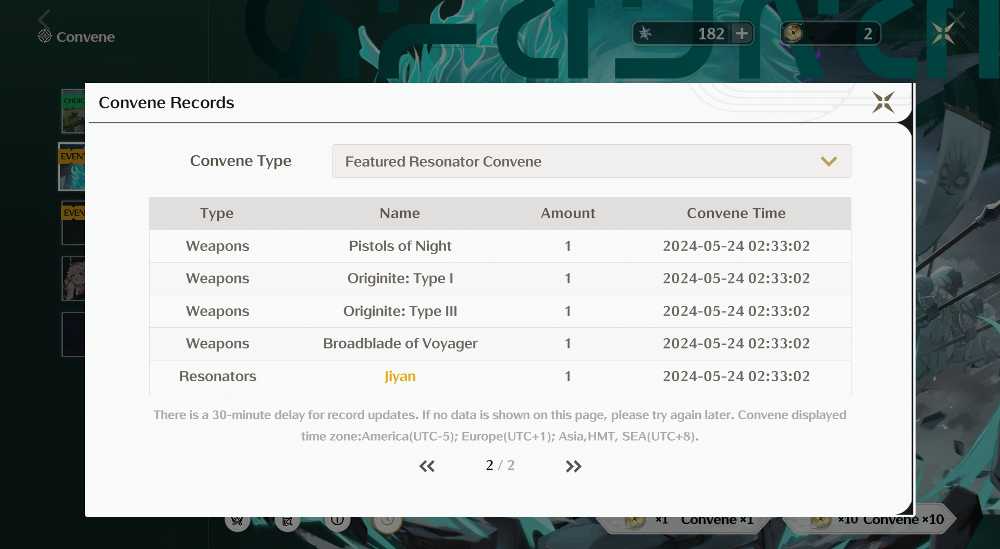This screenshot has height=549, width=1000.
Task: Add more Astrite with plus button
Action: (742, 33)
